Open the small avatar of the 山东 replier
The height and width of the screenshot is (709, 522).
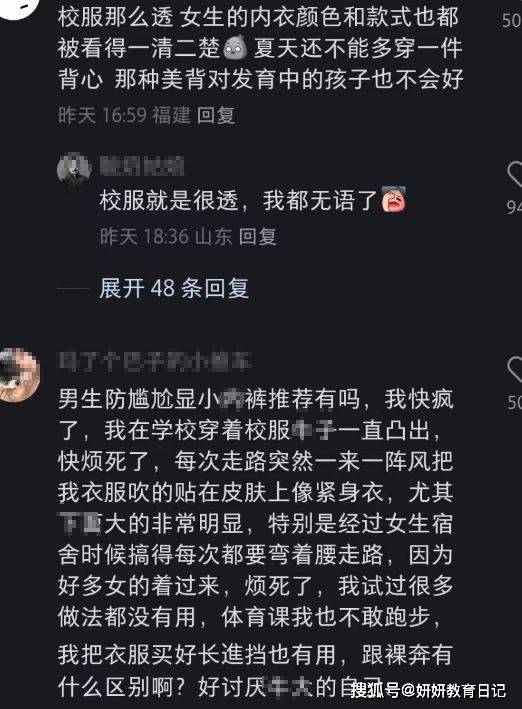[74, 169]
